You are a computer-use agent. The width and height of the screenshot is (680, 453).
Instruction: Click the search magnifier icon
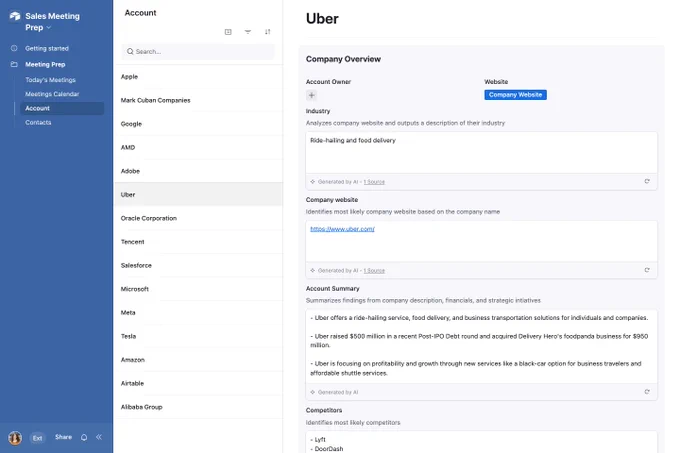[130, 52]
